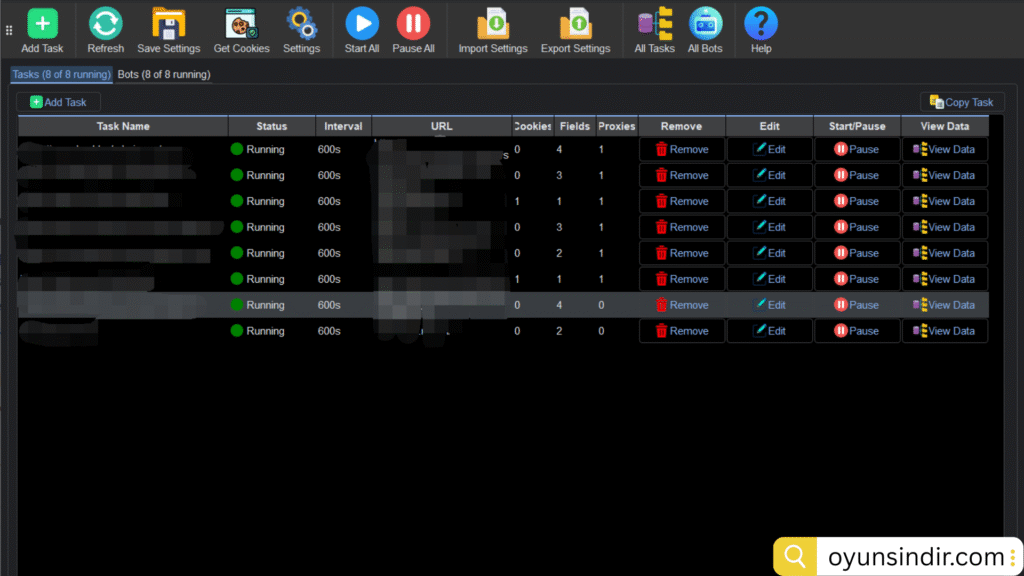Click the Add Task toolbar icon
This screenshot has height=576, width=1024.
(42, 23)
